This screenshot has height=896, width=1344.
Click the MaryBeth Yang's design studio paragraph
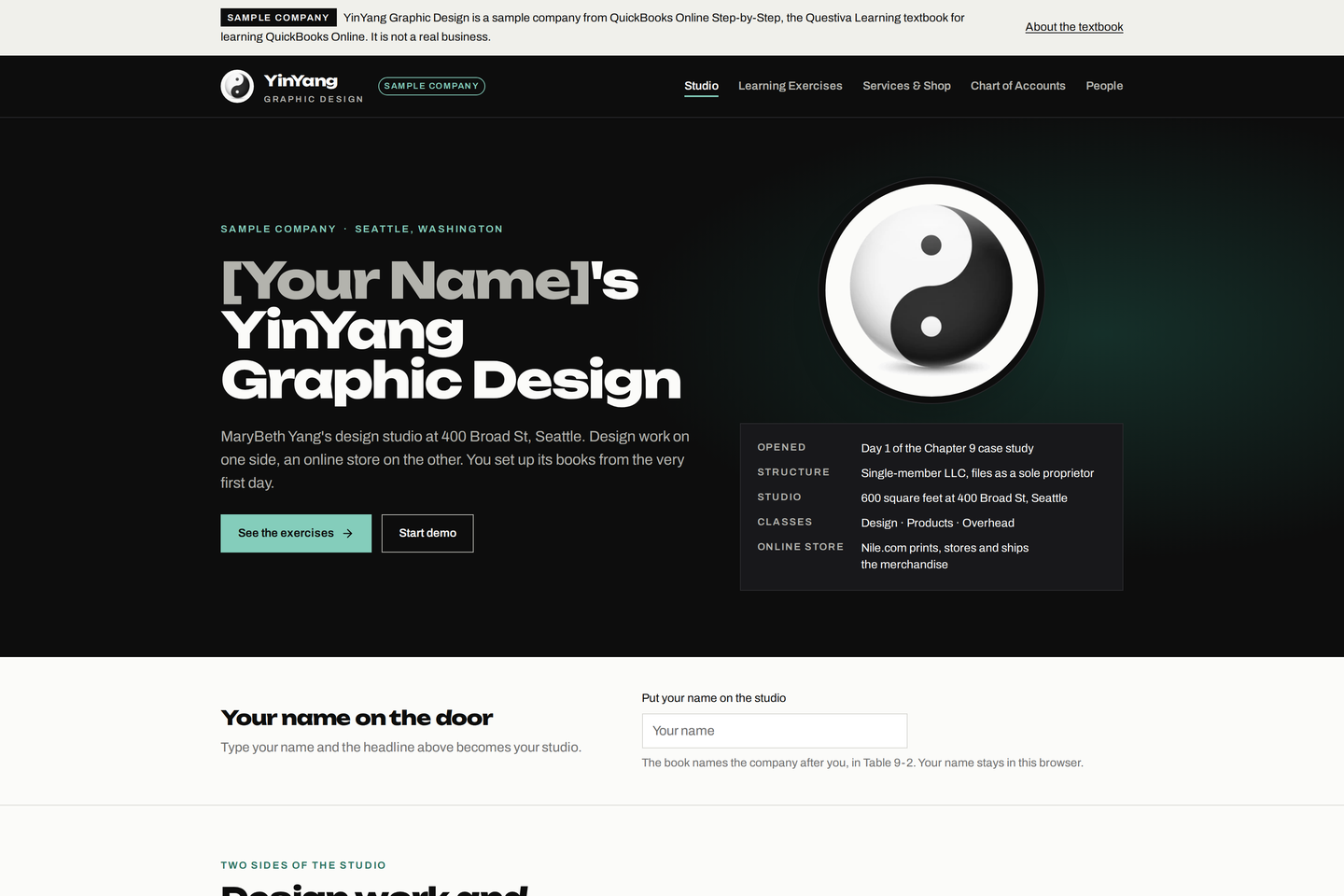[455, 459]
